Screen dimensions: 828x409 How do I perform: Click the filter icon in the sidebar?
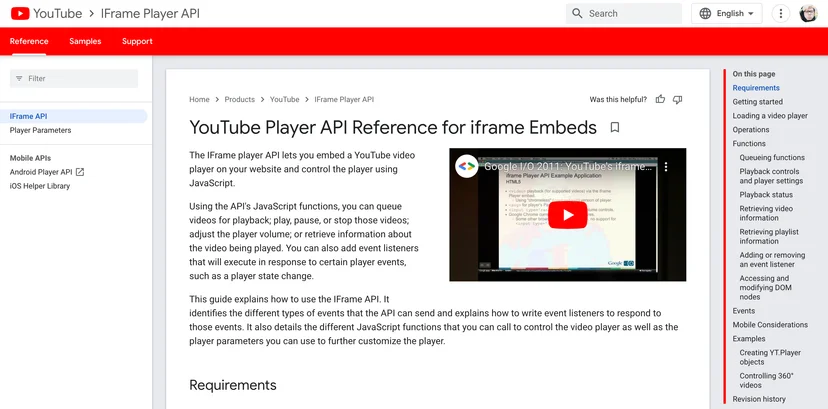[x=19, y=79]
